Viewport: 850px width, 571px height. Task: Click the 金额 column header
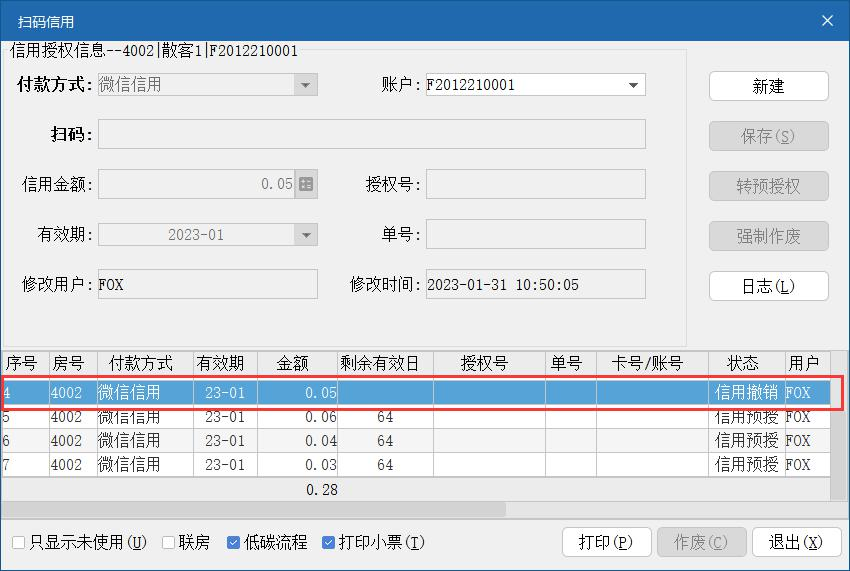297,363
